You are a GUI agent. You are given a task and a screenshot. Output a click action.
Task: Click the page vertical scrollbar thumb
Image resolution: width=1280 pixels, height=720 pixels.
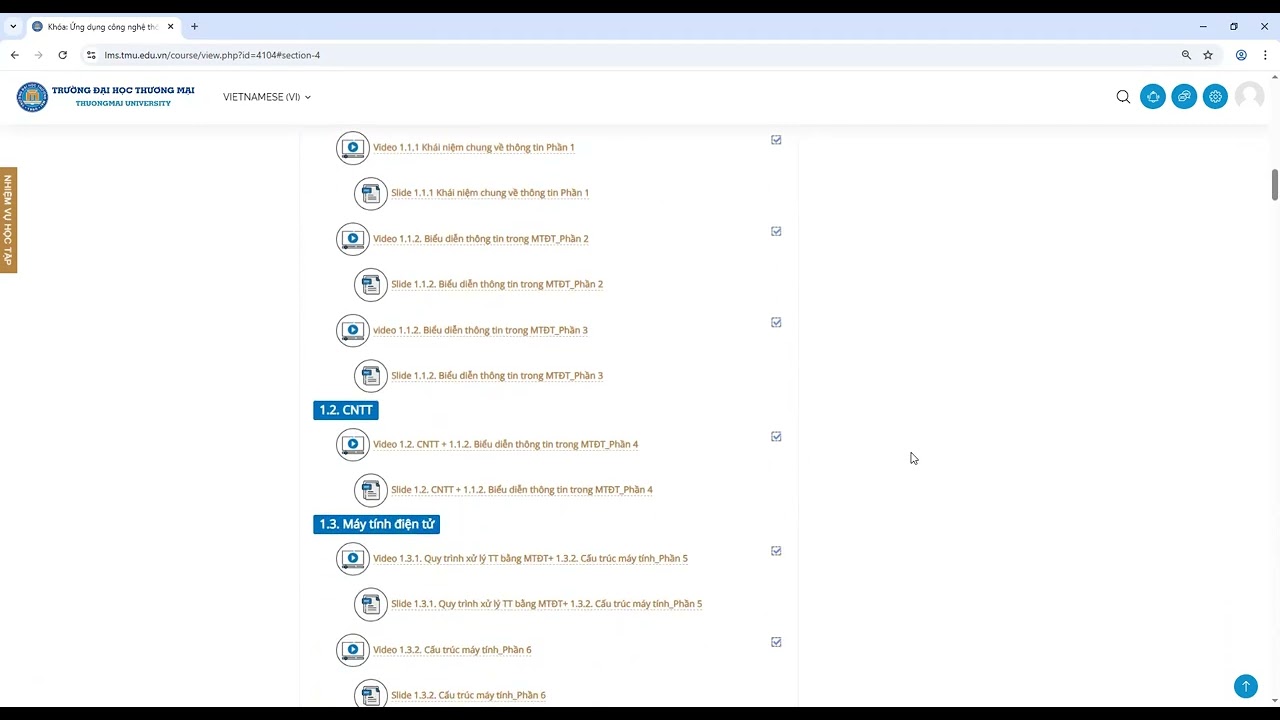coord(1275,185)
